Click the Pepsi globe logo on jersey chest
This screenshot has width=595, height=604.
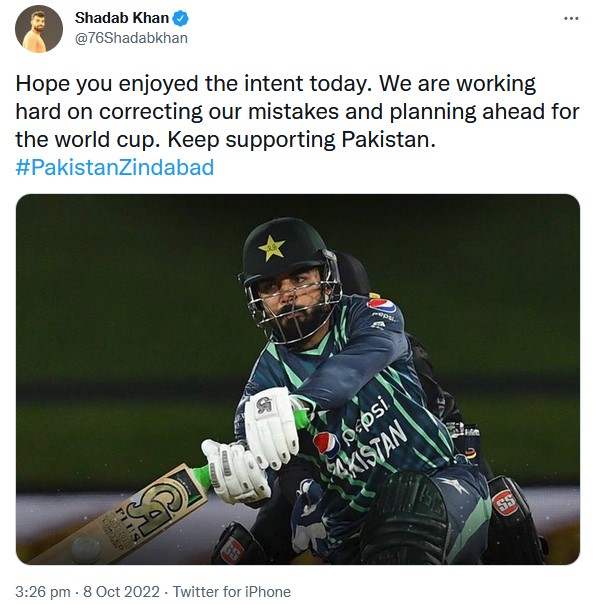point(326,445)
